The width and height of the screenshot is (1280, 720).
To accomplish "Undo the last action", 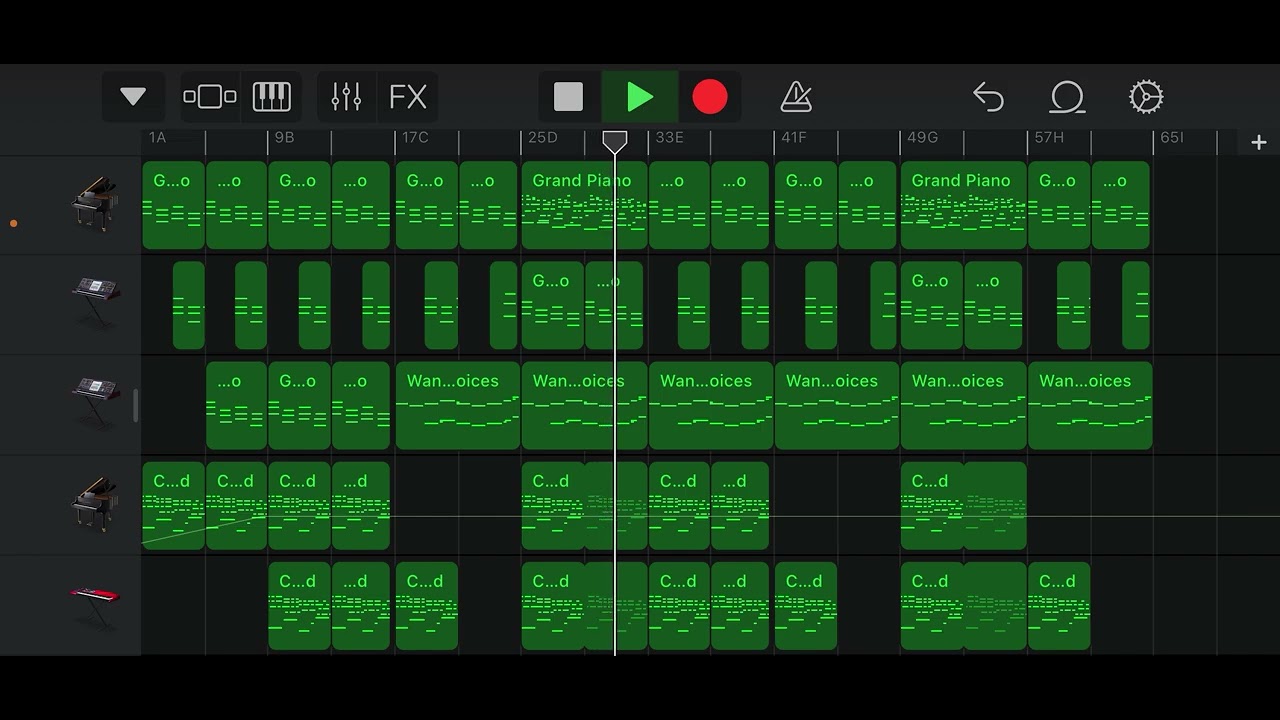I will (988, 97).
